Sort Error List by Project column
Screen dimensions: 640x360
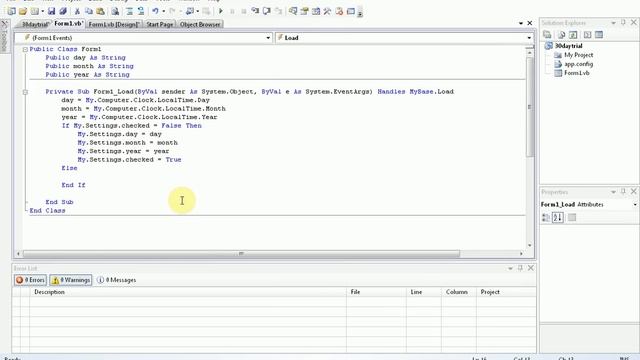(506, 292)
